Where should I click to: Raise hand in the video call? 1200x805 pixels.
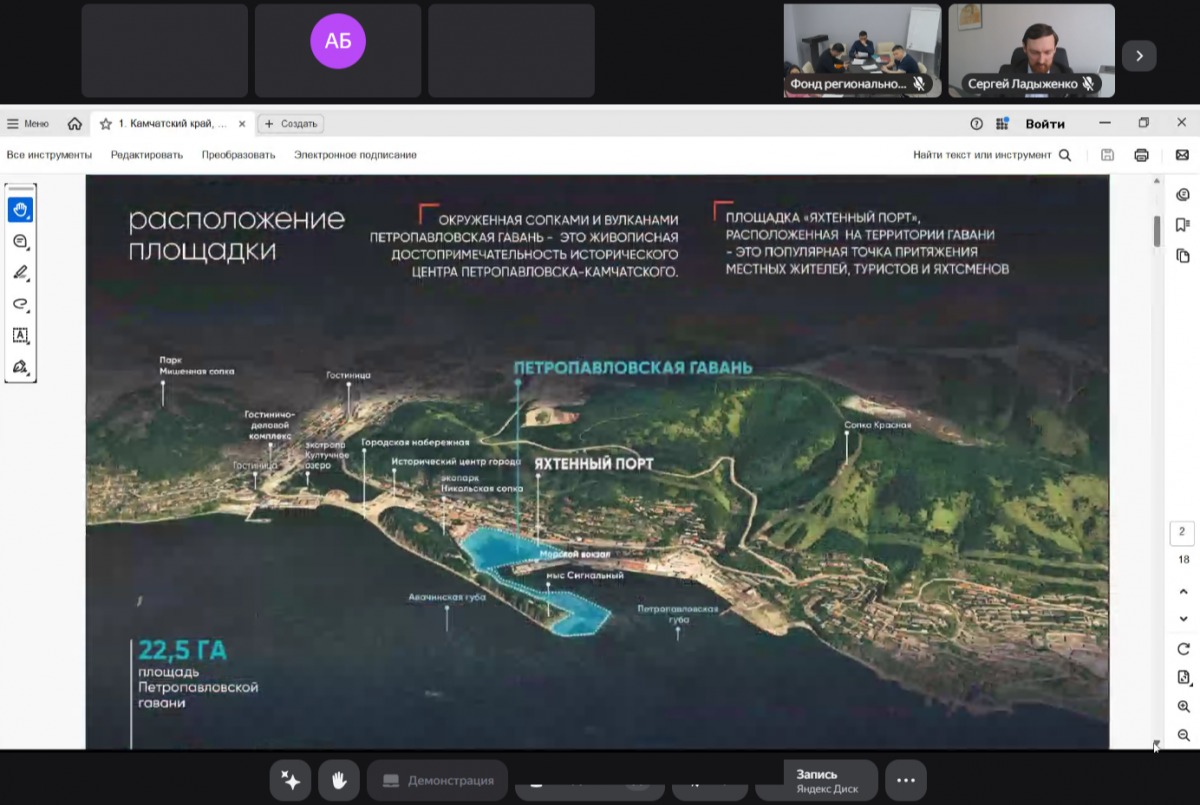coord(339,780)
